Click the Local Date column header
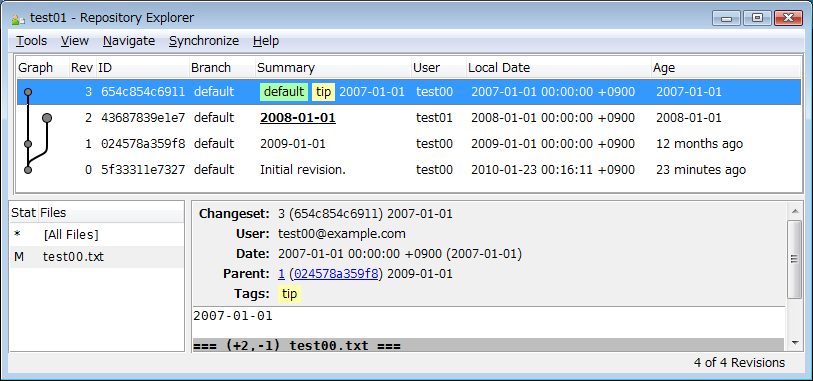Viewport: 813px width, 381px height. (558, 68)
